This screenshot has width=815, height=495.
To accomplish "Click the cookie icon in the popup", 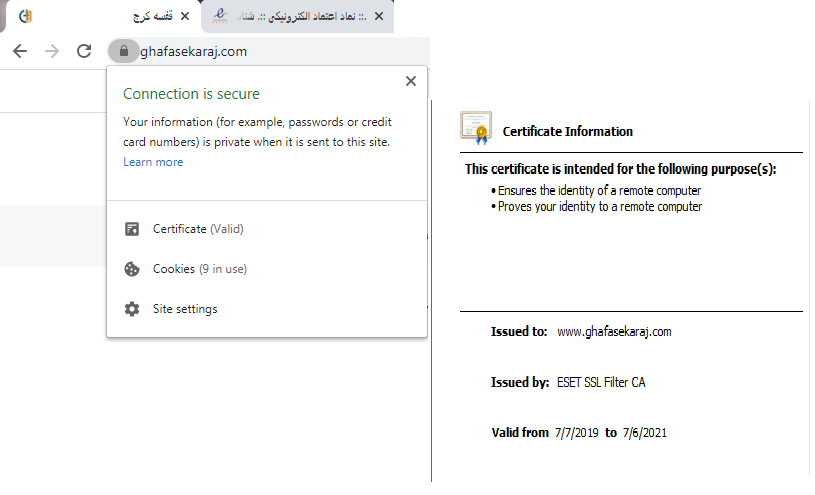I will coord(132,269).
